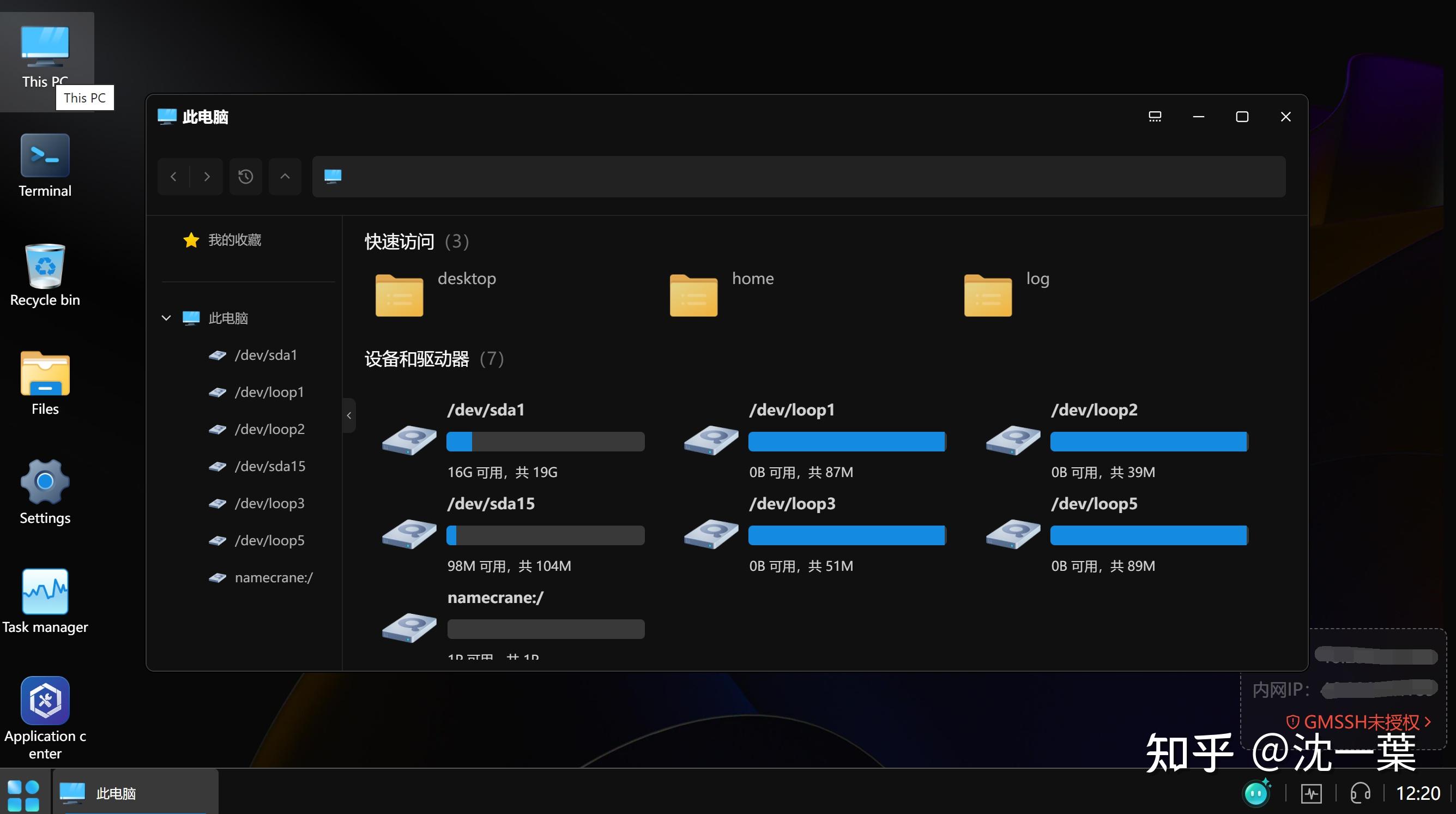Open the Application center icon

click(x=45, y=701)
